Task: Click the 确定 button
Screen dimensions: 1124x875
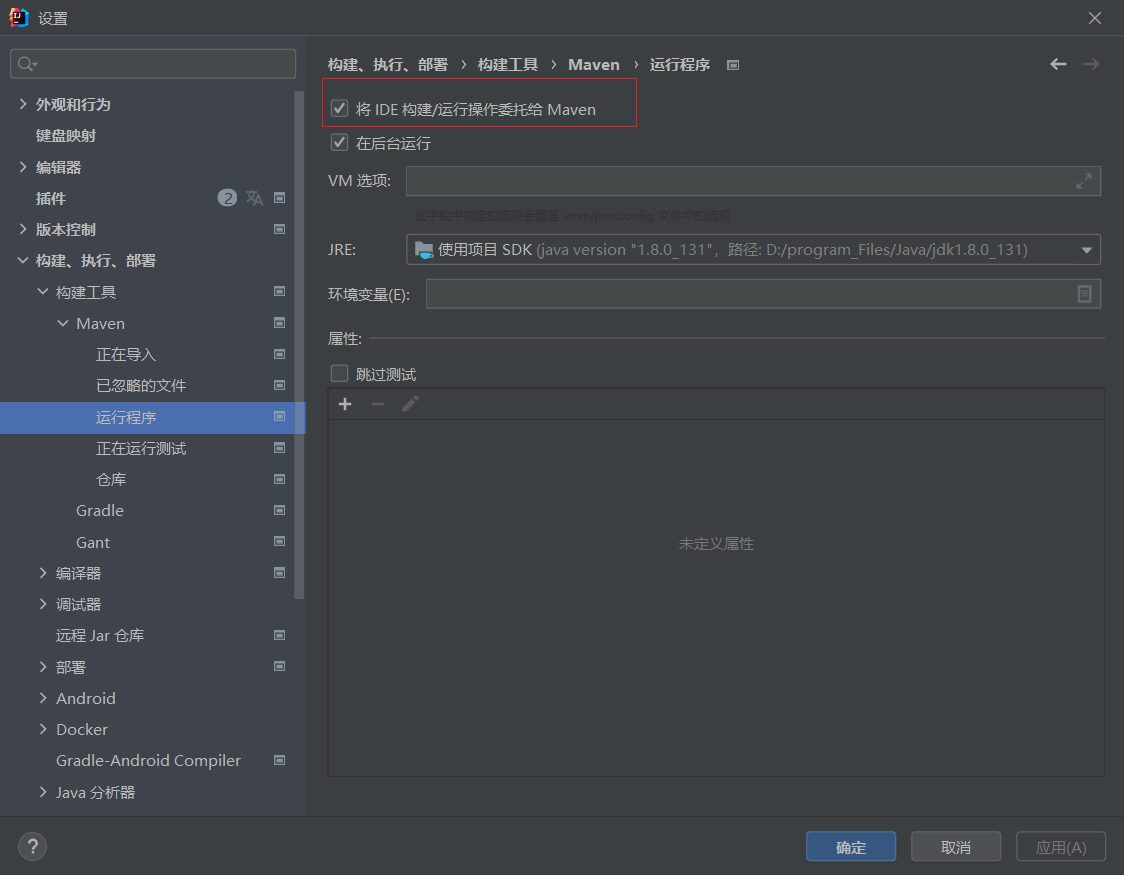Action: point(851,846)
